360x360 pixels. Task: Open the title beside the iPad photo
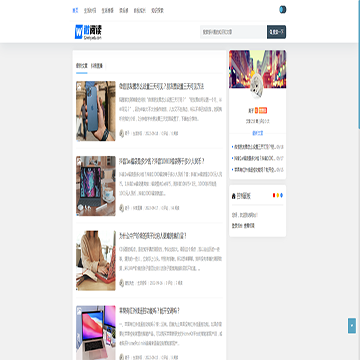coord(162,161)
